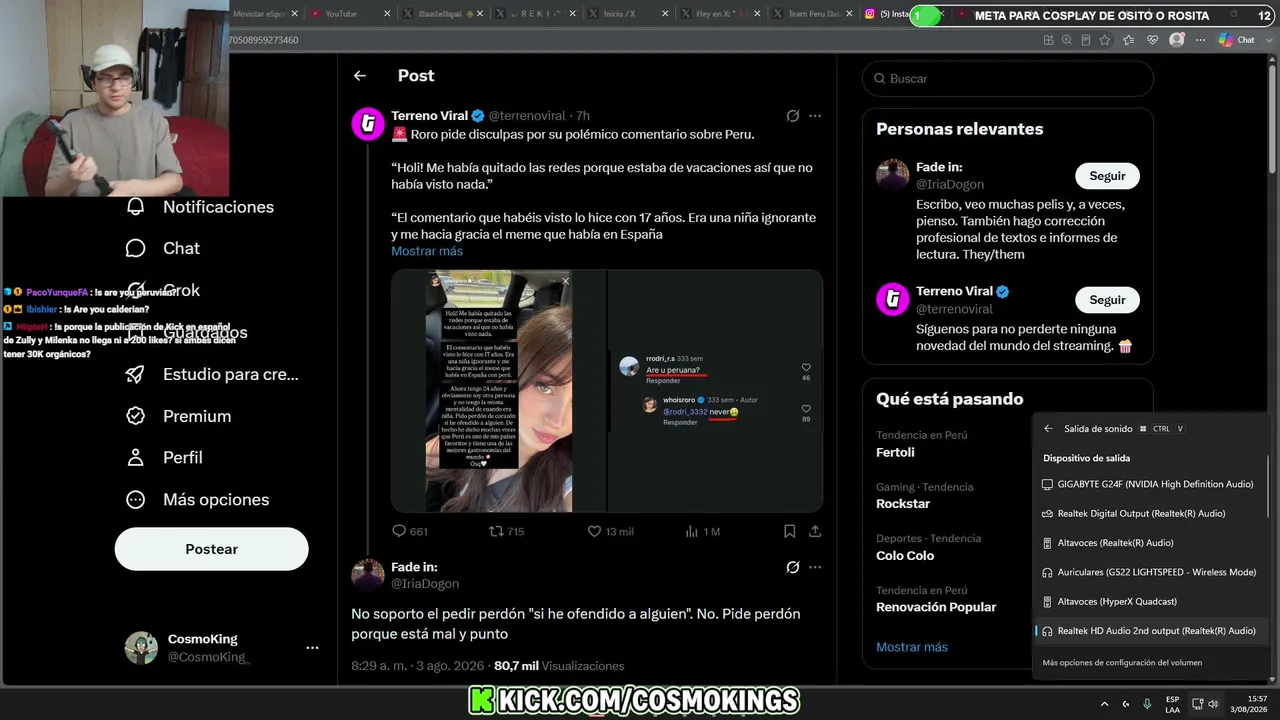
Task: Open the browser profile avatar icon
Action: tap(1177, 40)
